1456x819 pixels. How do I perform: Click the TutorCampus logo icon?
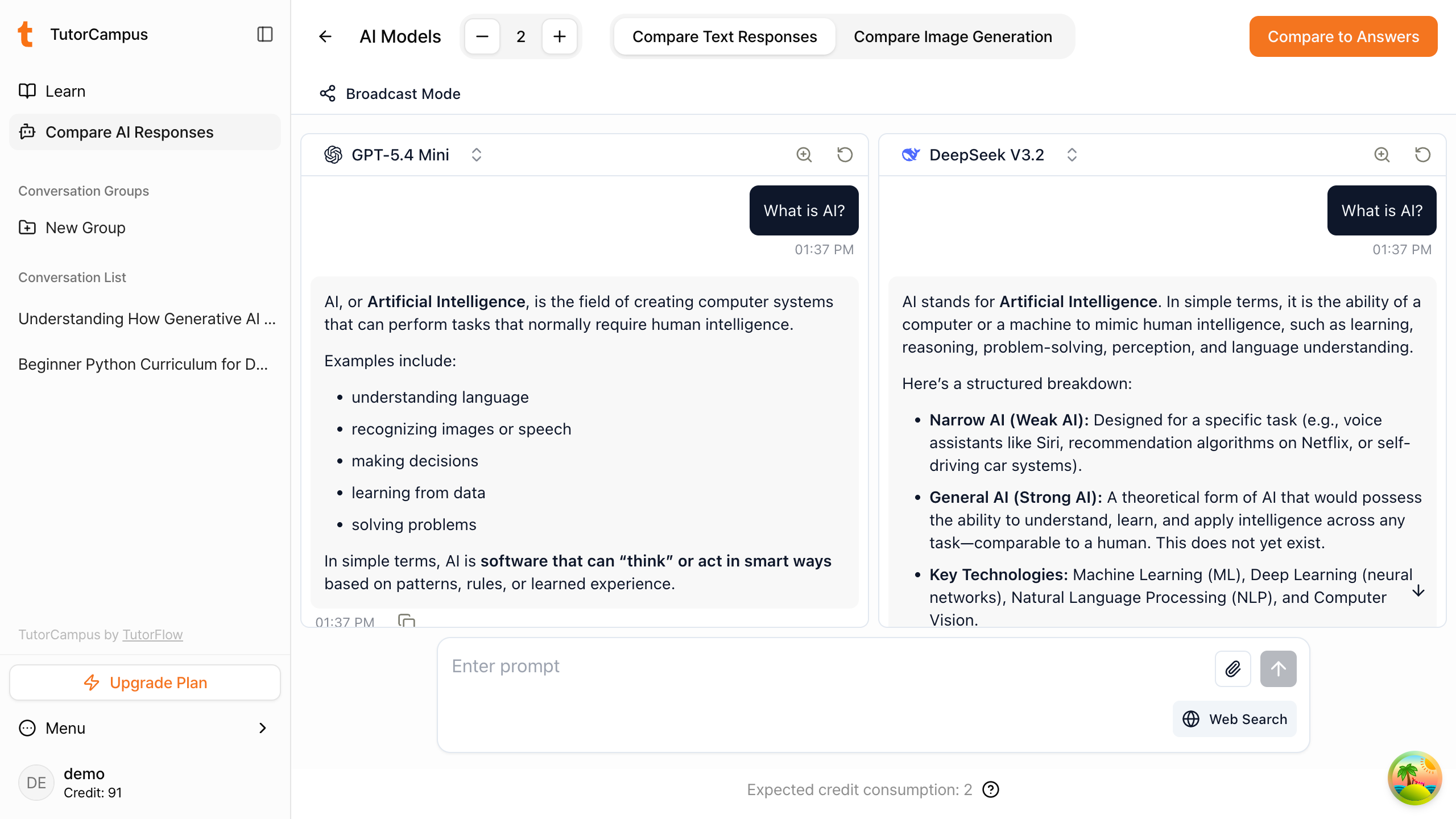pos(26,34)
